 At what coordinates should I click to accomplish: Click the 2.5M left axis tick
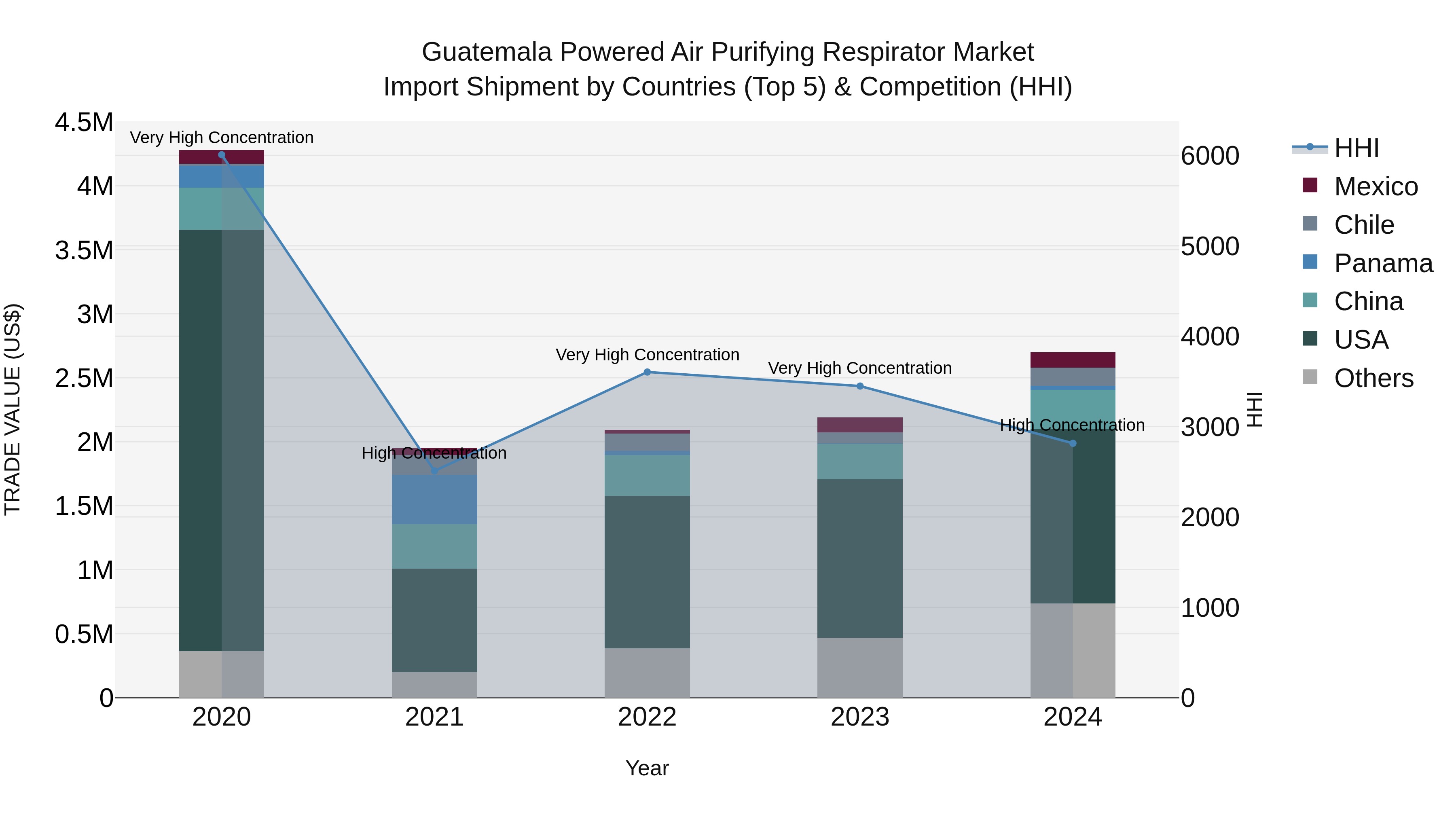(x=84, y=378)
